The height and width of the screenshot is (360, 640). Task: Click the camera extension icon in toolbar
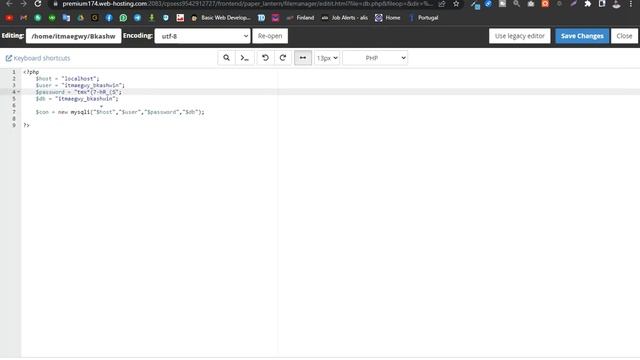[531, 4]
